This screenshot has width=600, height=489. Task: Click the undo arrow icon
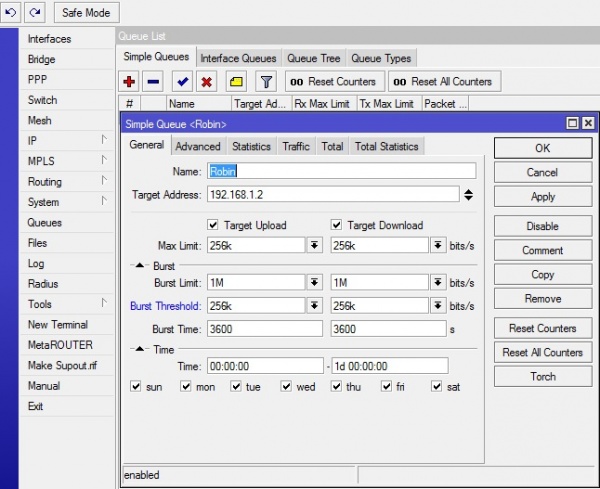(x=11, y=12)
